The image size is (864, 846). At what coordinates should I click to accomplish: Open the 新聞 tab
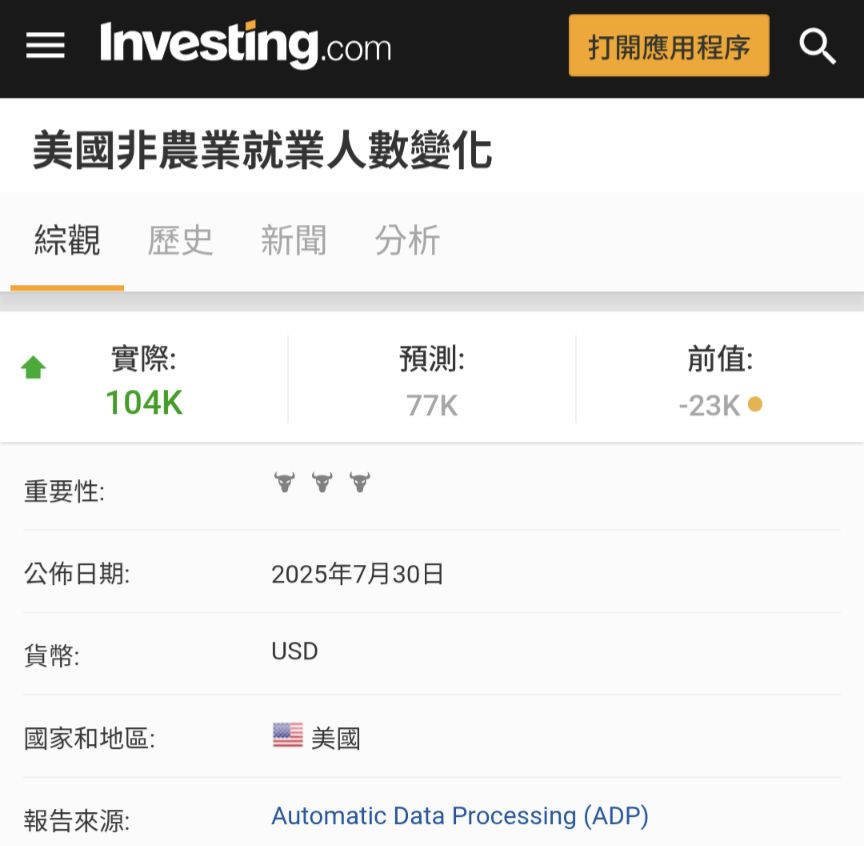coord(294,241)
